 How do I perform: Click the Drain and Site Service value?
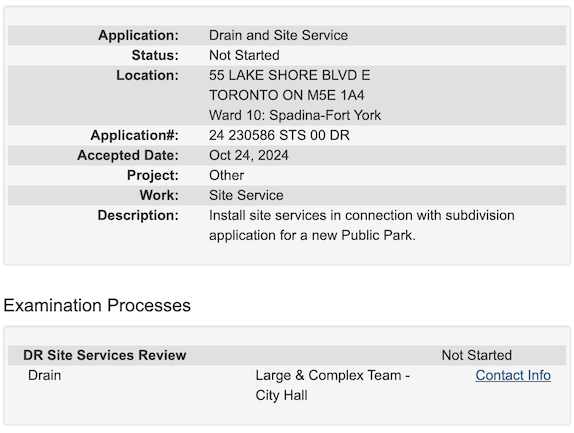(278, 36)
